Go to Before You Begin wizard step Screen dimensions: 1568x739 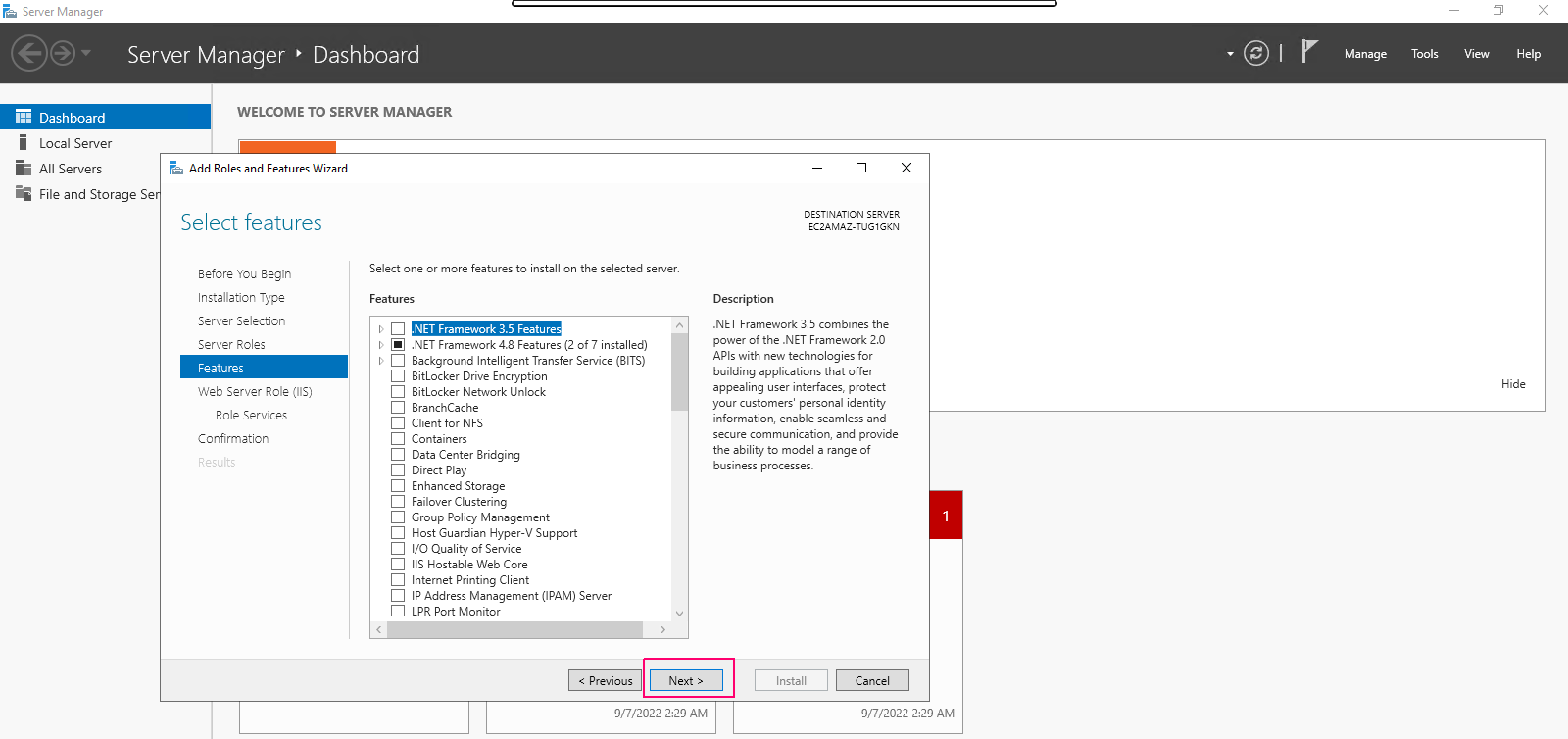(x=244, y=273)
